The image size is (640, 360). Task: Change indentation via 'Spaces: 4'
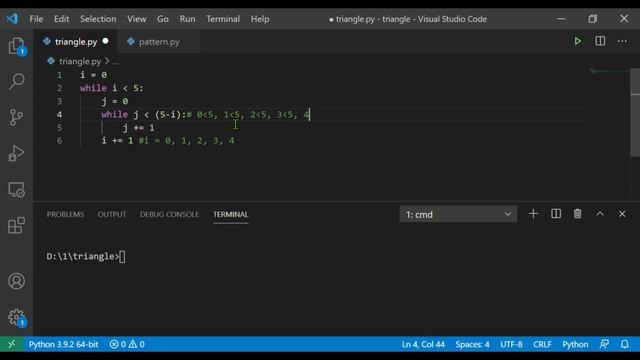pyautogui.click(x=472, y=344)
